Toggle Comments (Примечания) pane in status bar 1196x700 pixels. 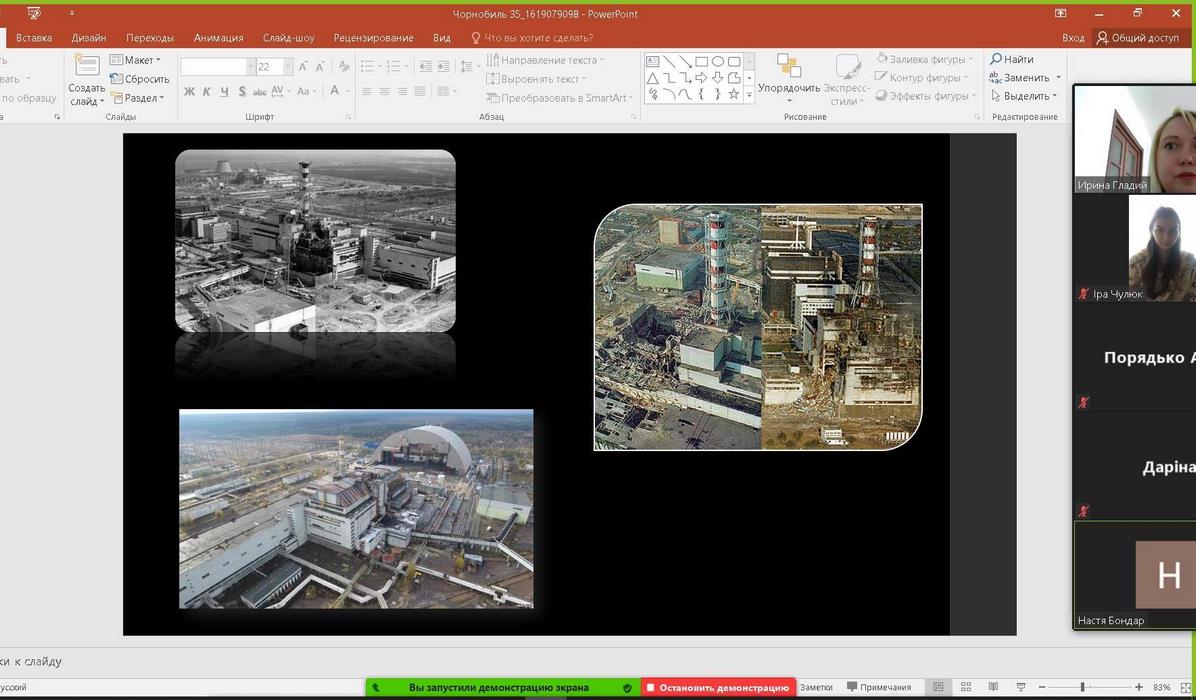tap(879, 688)
